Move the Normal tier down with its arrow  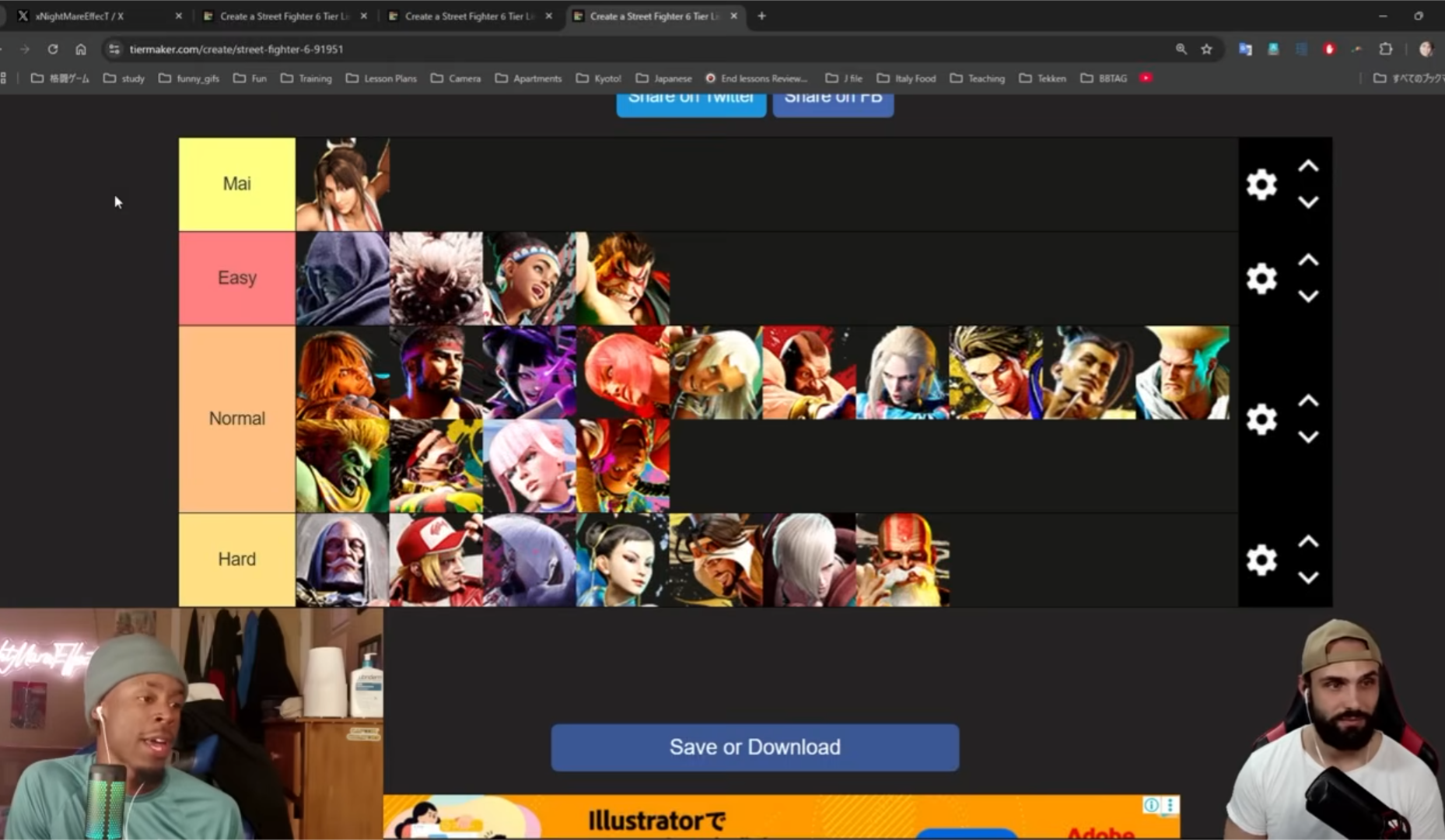pyautogui.click(x=1308, y=437)
